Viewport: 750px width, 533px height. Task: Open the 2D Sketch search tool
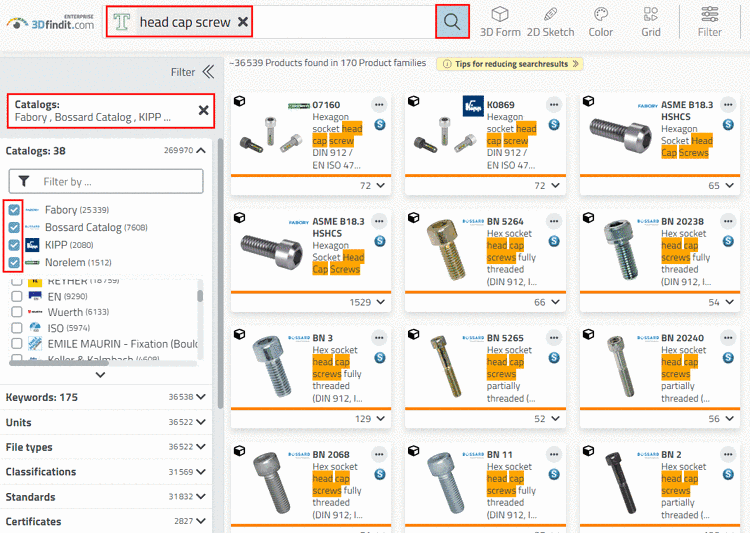(x=550, y=21)
